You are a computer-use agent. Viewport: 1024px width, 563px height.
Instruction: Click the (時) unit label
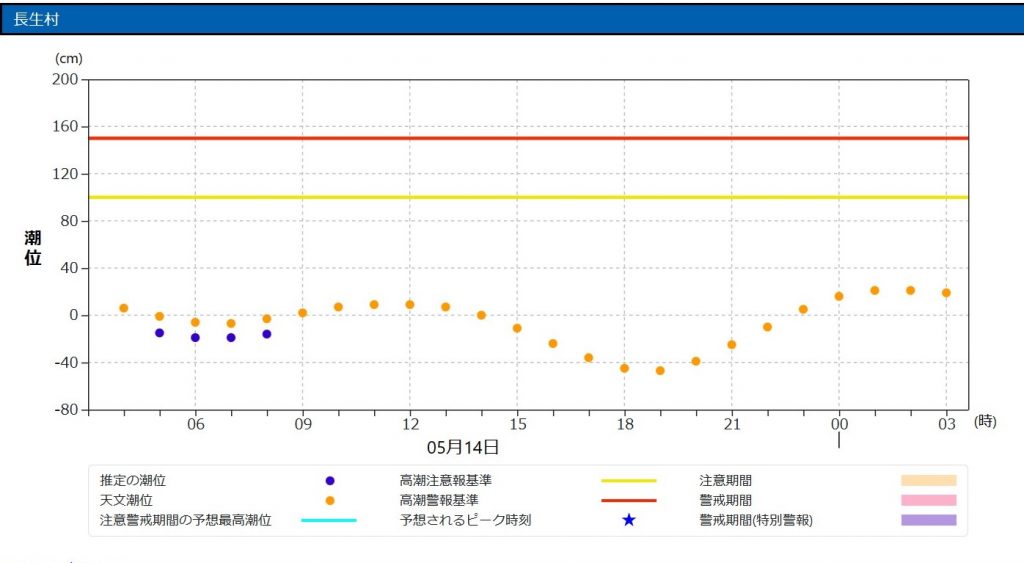tap(985, 421)
